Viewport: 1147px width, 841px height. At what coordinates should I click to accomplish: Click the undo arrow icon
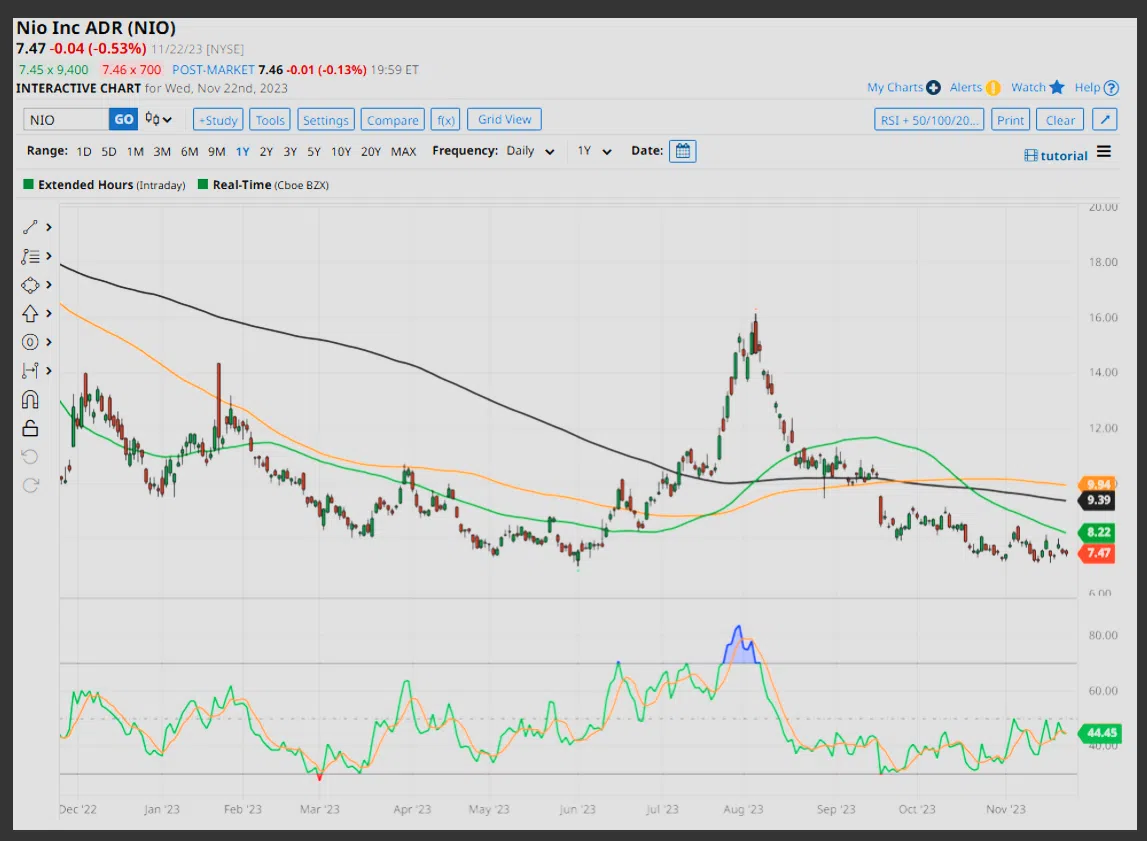[x=30, y=457]
